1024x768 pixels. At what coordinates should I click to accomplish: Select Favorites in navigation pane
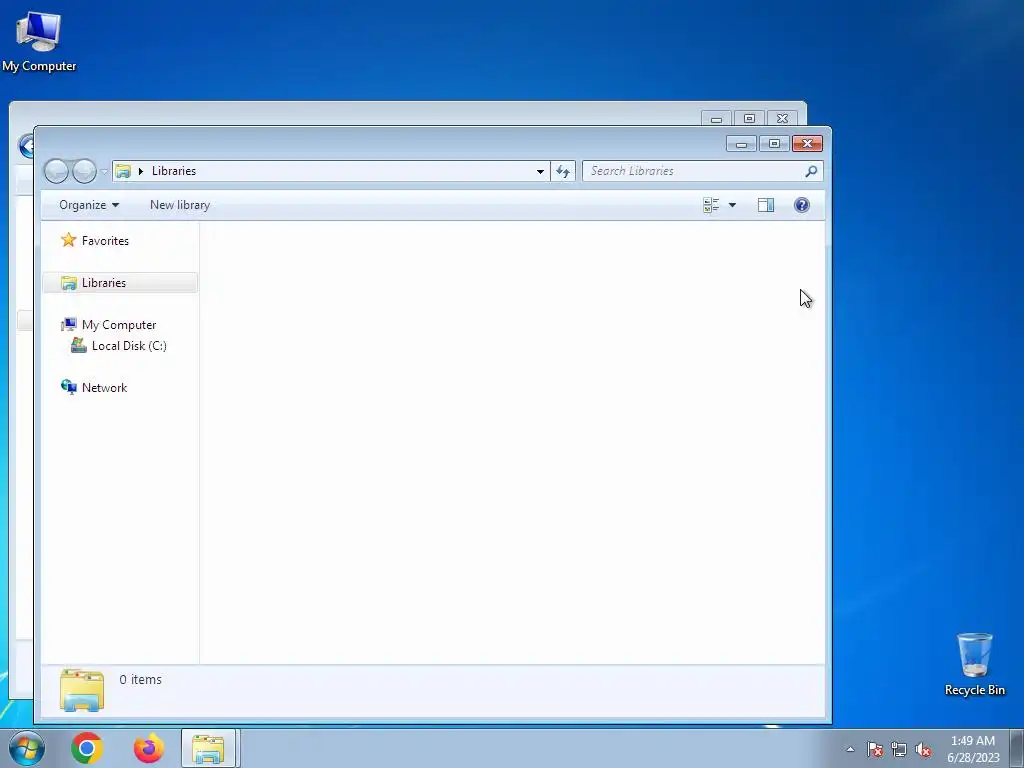coord(105,241)
